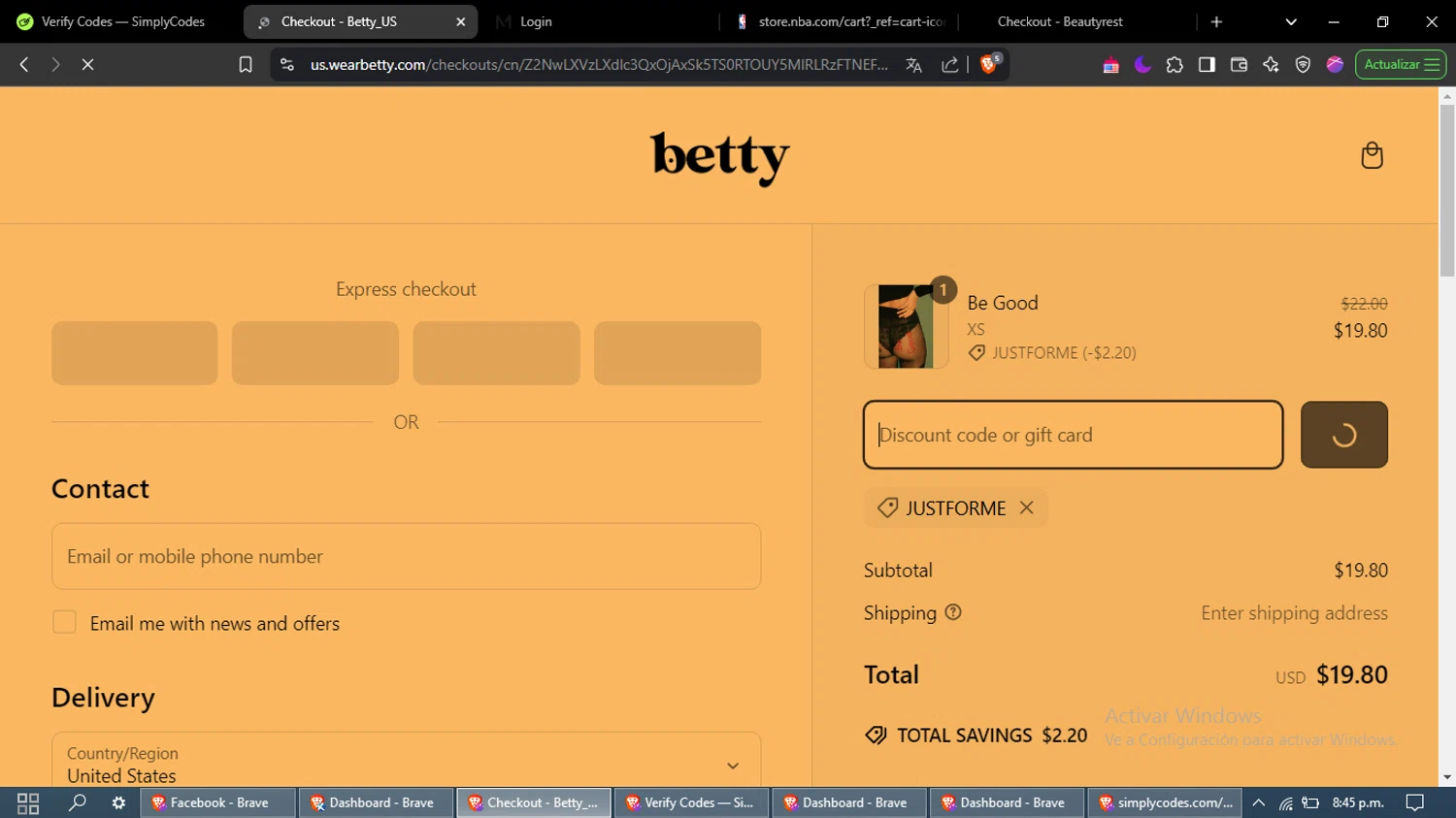Viewport: 1456px width, 818px height.
Task: Open Windows notification center icon
Action: pyautogui.click(x=1415, y=802)
